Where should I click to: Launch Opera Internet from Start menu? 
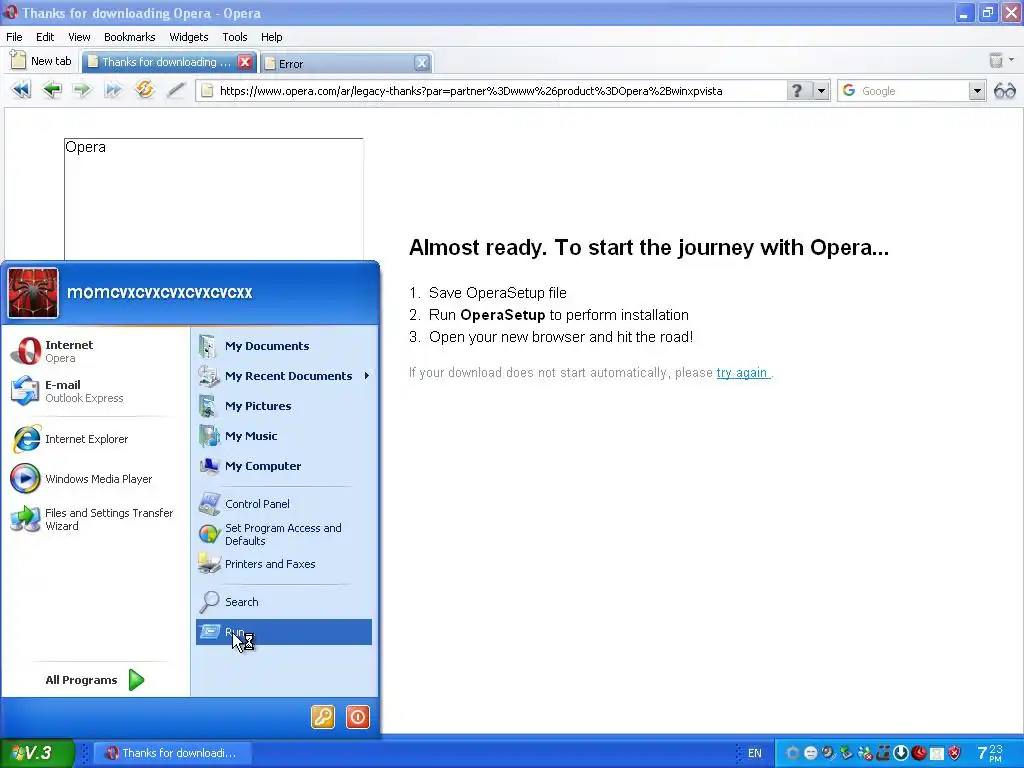tap(95, 351)
